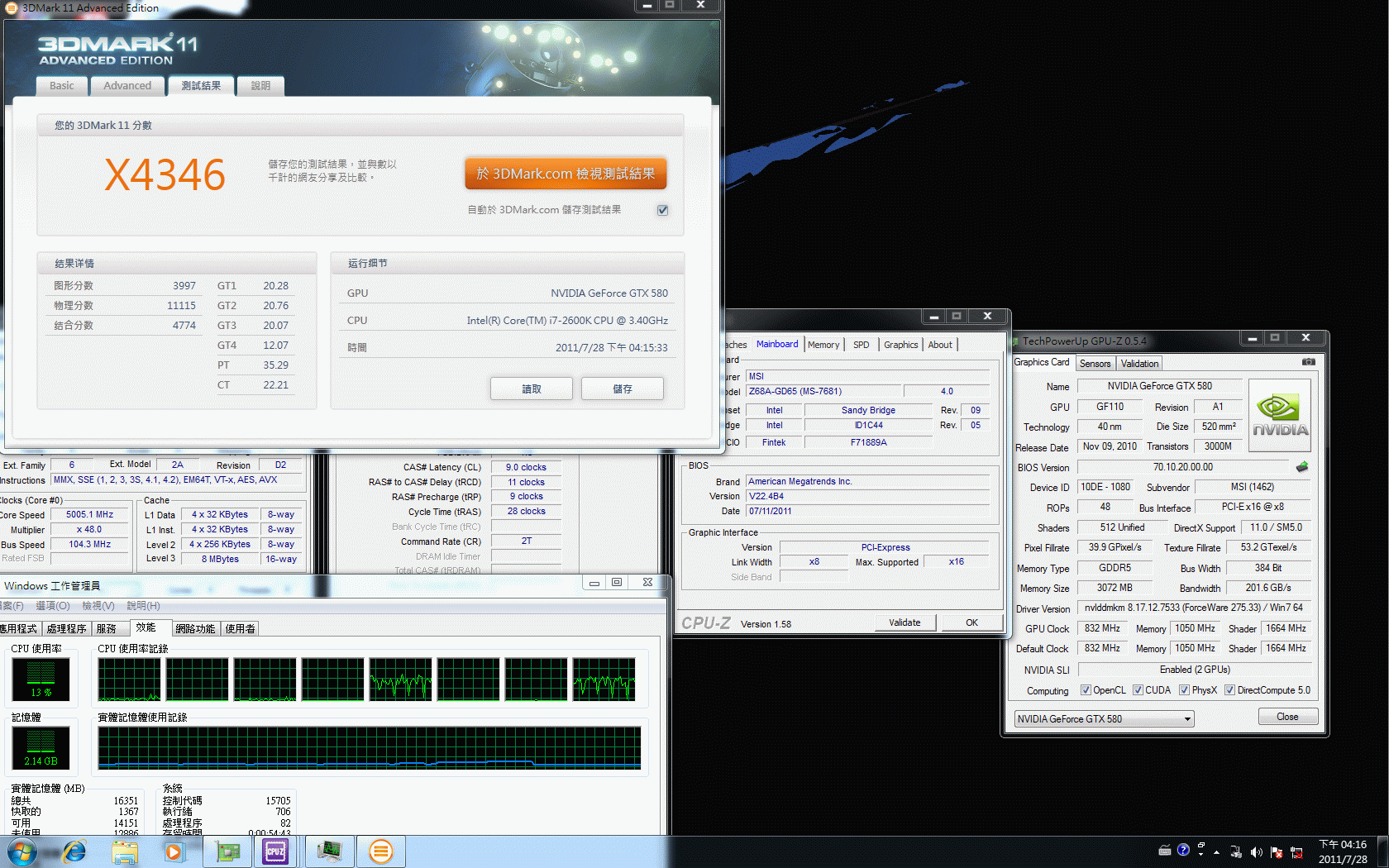Select Graphics Card tab in GPU-Z
The width and height of the screenshot is (1389, 868).
point(1042,363)
